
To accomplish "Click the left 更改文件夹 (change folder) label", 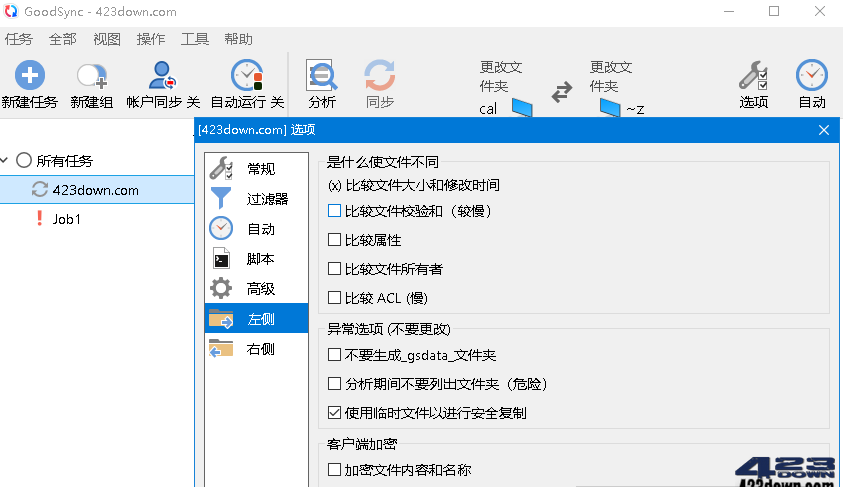I will [x=501, y=76].
